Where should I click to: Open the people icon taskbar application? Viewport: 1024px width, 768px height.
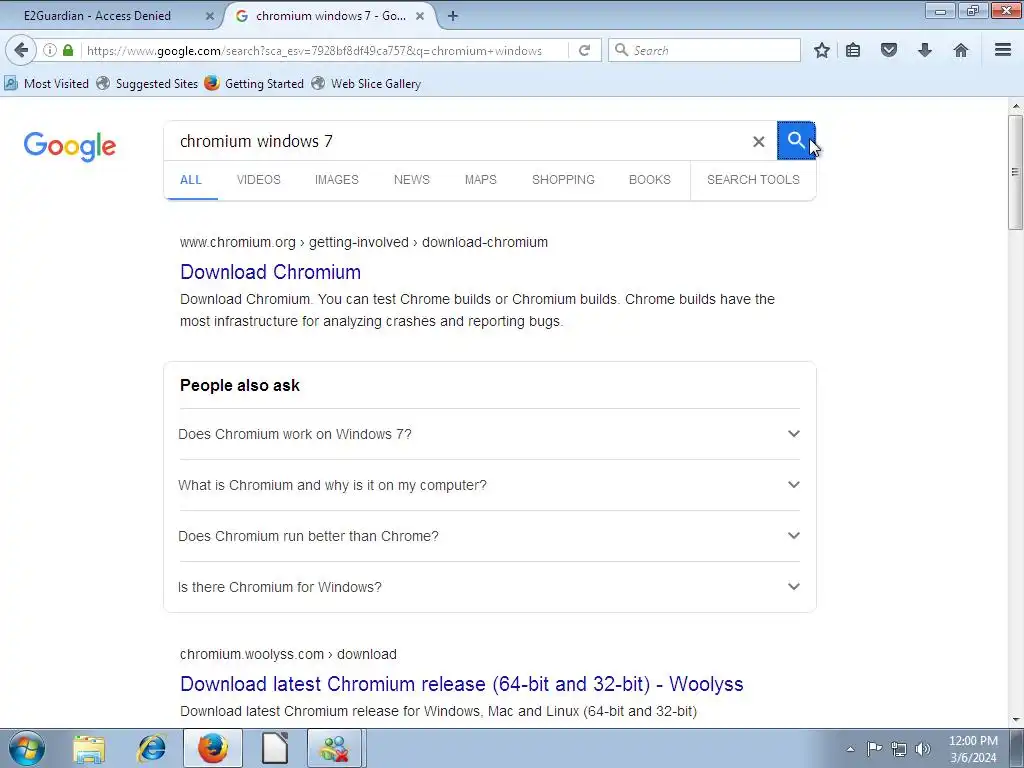(x=336, y=748)
